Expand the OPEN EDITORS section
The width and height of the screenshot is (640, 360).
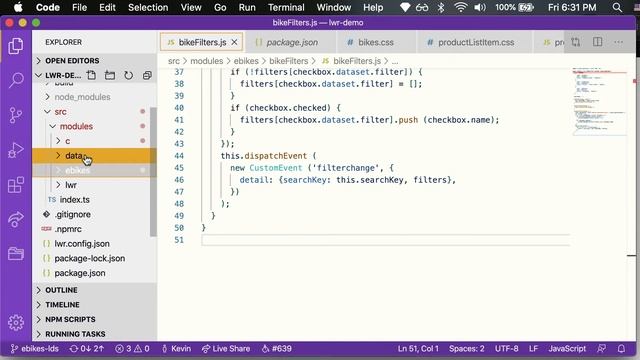(95, 60)
